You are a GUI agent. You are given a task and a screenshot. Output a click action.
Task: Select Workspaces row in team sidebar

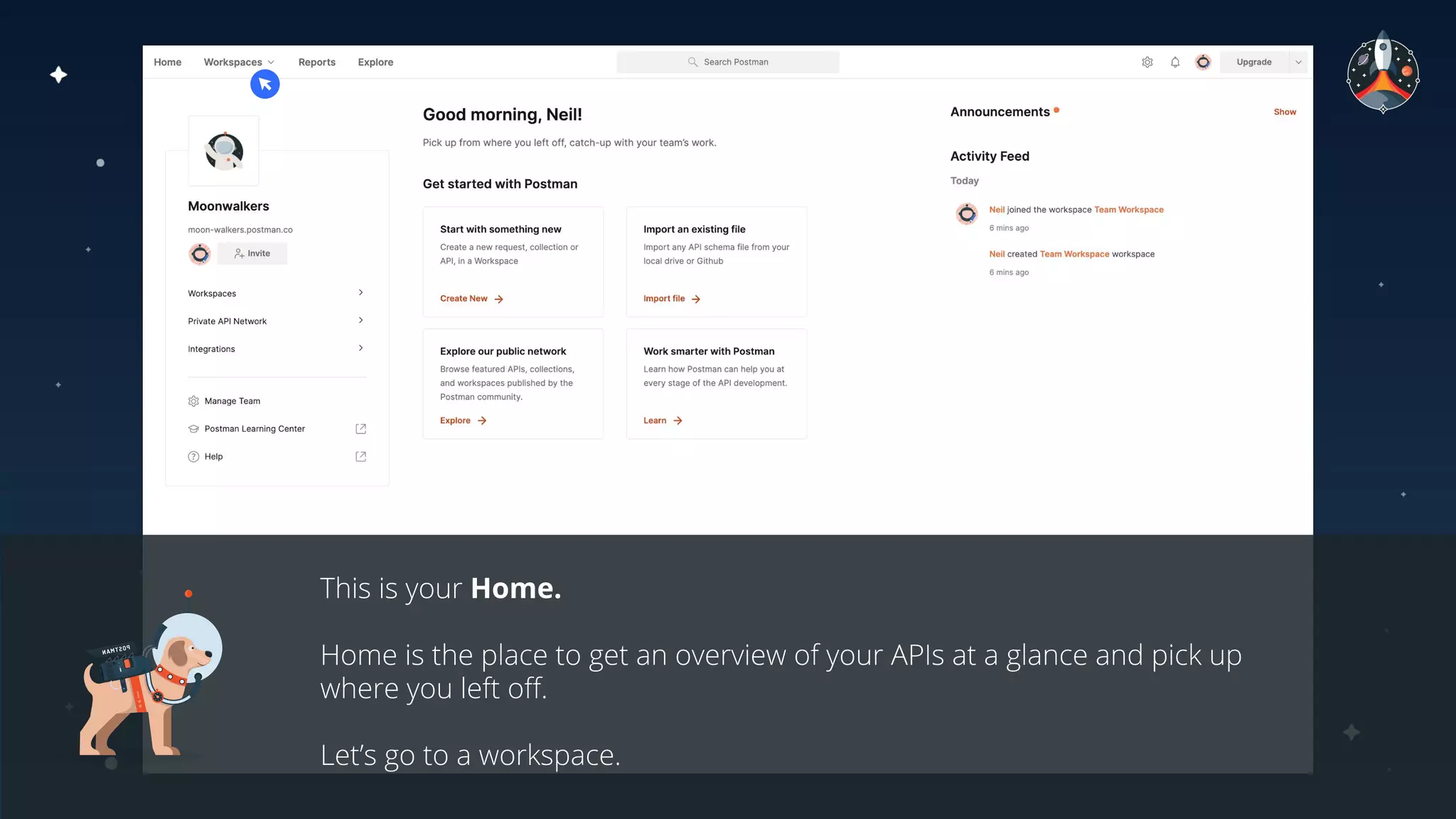[277, 294]
